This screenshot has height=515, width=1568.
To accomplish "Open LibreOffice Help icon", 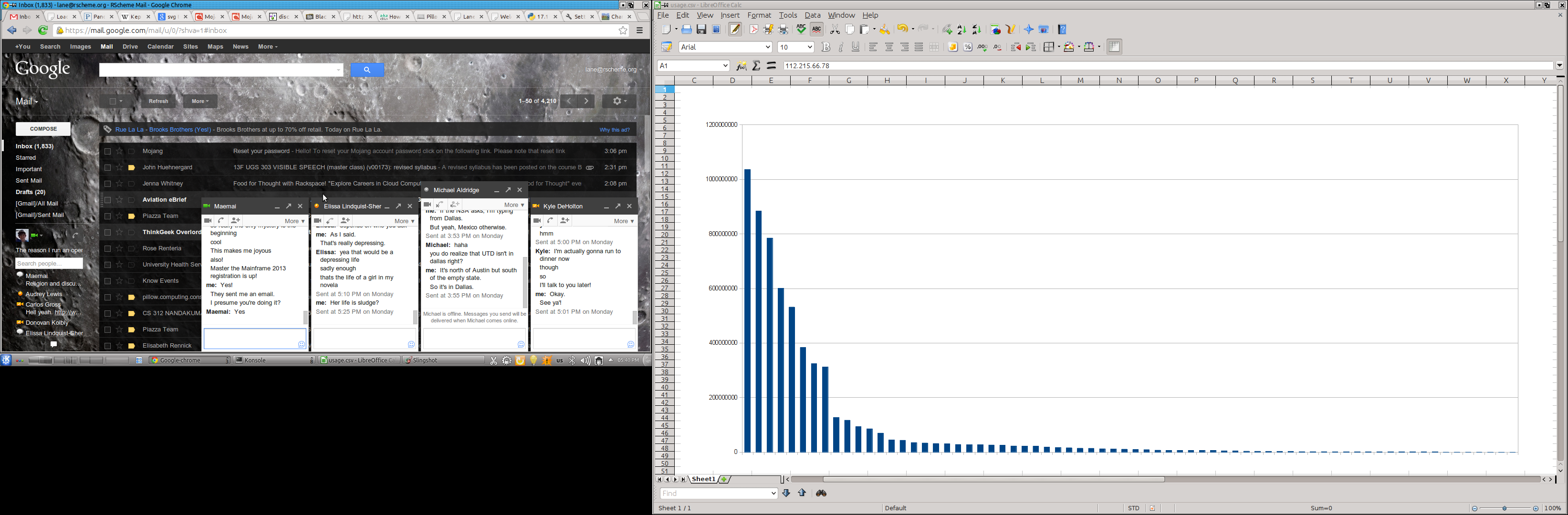I will 1063,30.
